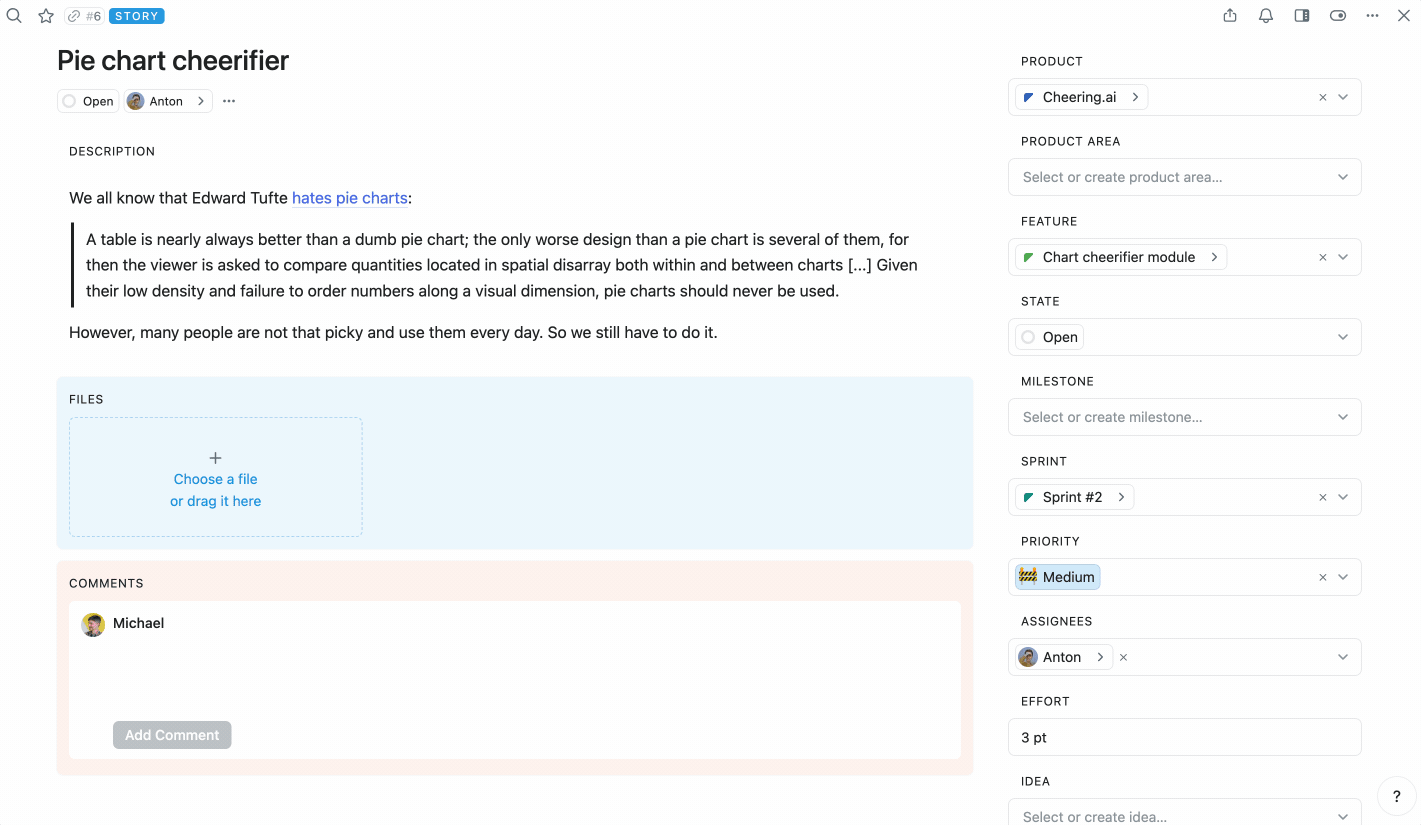Open the top-right more options menu
The width and height of the screenshot is (1421, 825).
pyautogui.click(x=1373, y=16)
